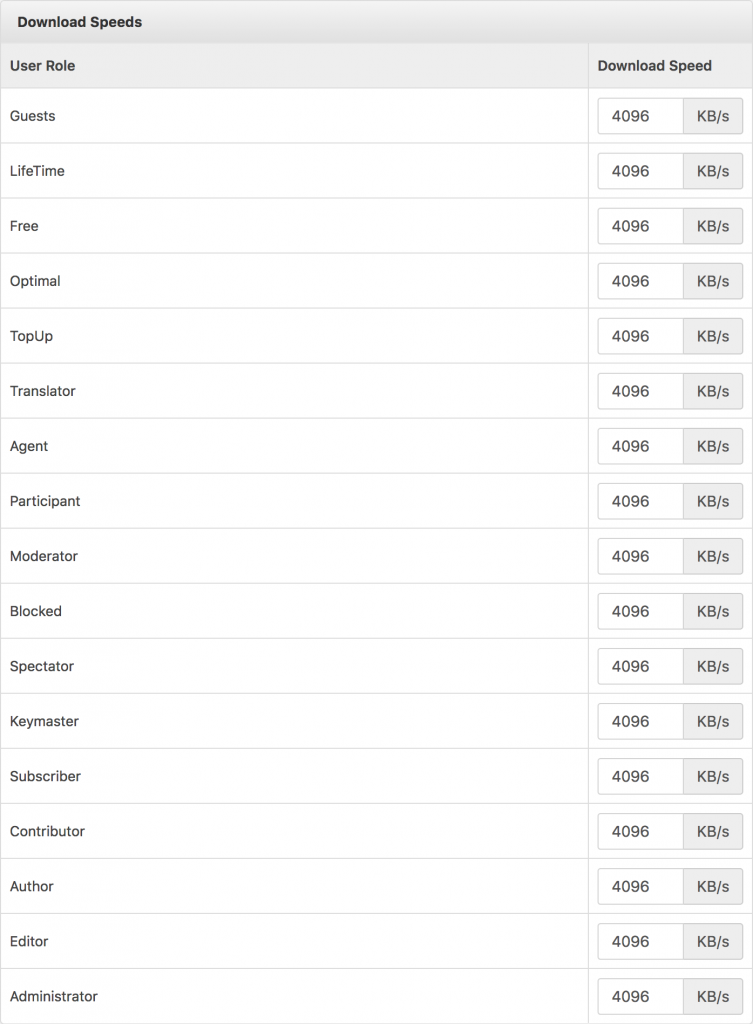Edit the Optimal download speed value
Screen dimensions: 753x1024
[639, 281]
